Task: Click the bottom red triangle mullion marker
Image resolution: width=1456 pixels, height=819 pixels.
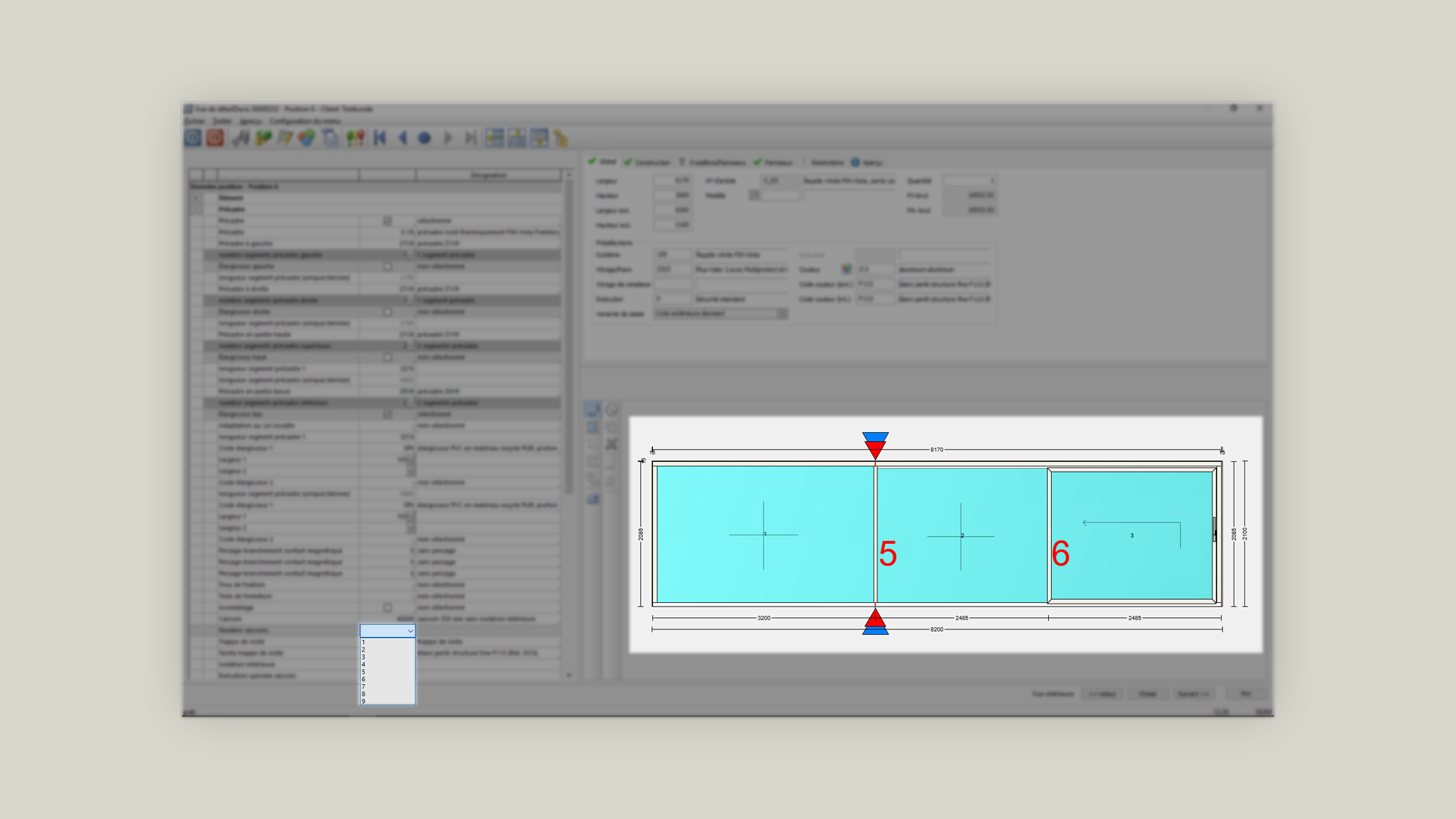Action: click(875, 617)
